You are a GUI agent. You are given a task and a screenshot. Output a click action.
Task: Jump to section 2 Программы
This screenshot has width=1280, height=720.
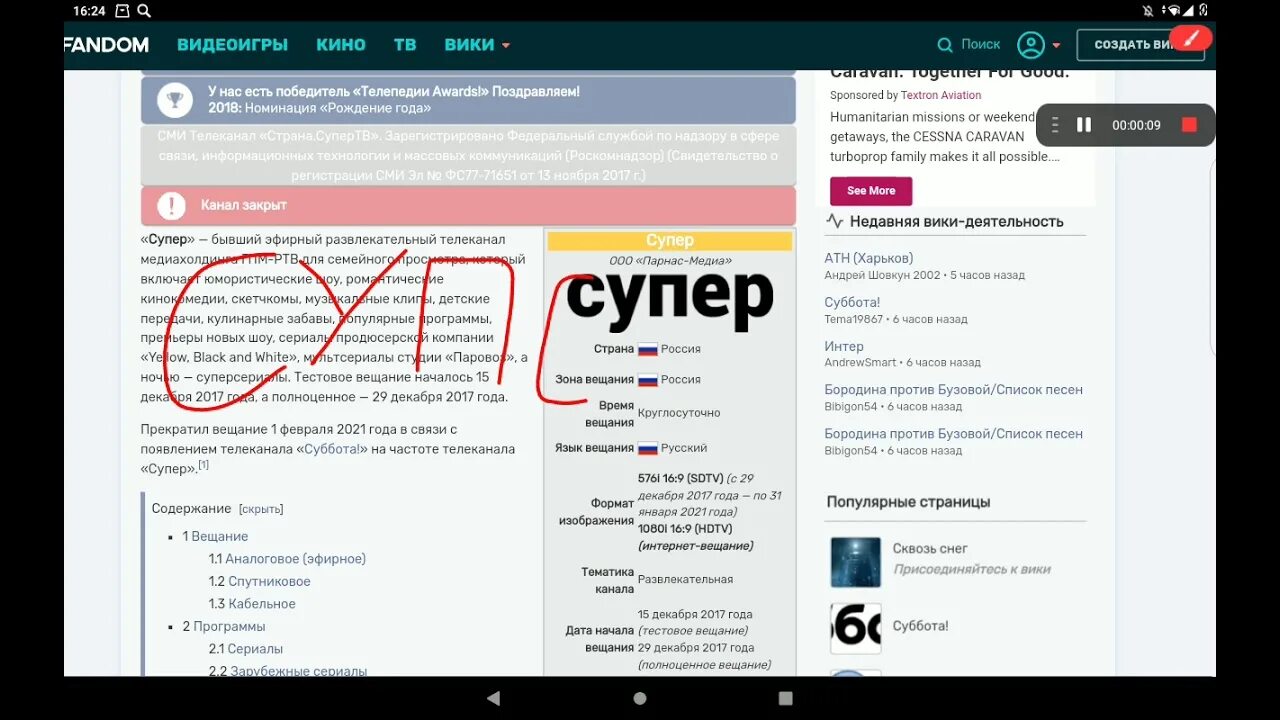point(224,627)
